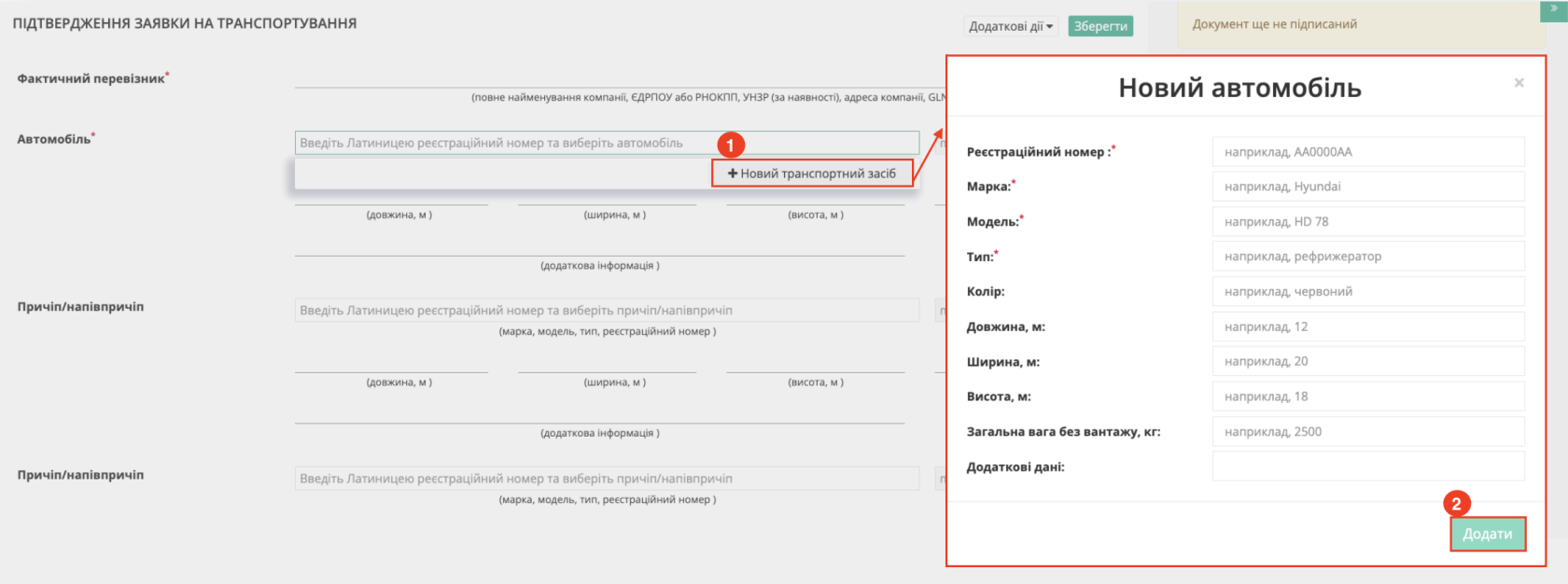Click the Загальна вага без вантажу field
This screenshot has width=1568, height=584.
coord(1367,432)
